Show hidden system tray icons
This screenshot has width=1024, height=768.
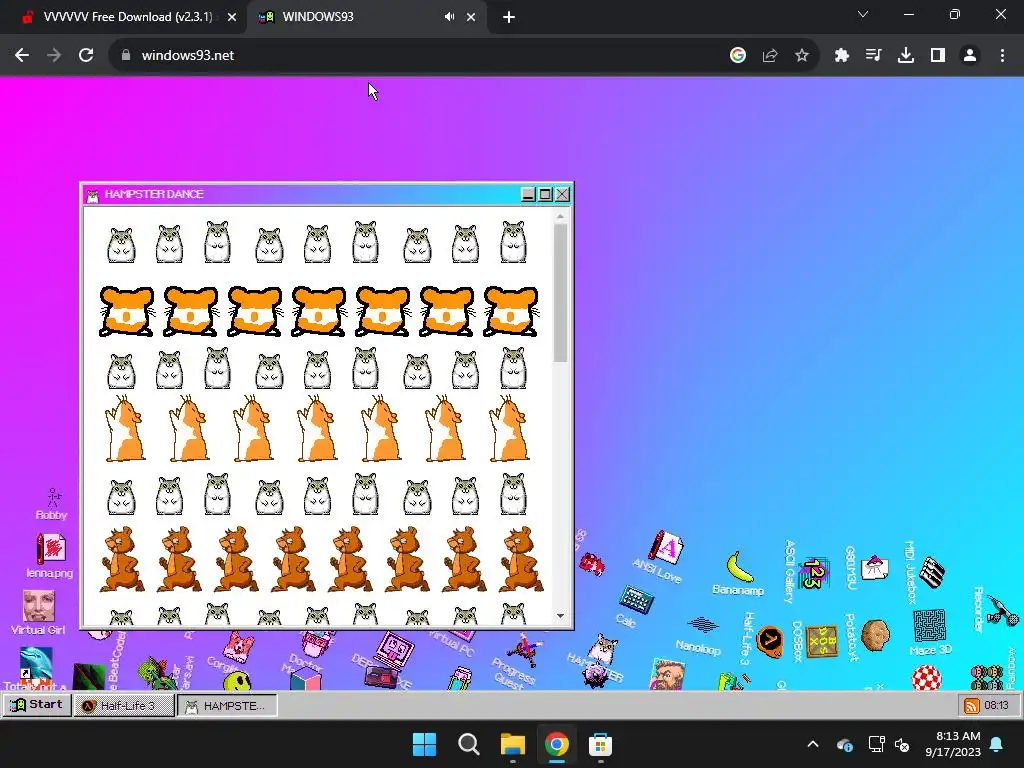tap(813, 744)
